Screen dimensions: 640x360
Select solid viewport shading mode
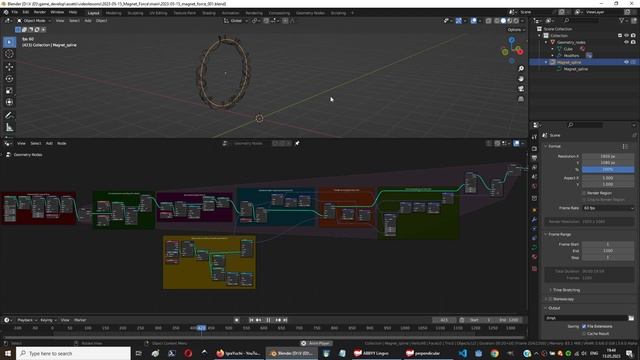[x=503, y=21]
